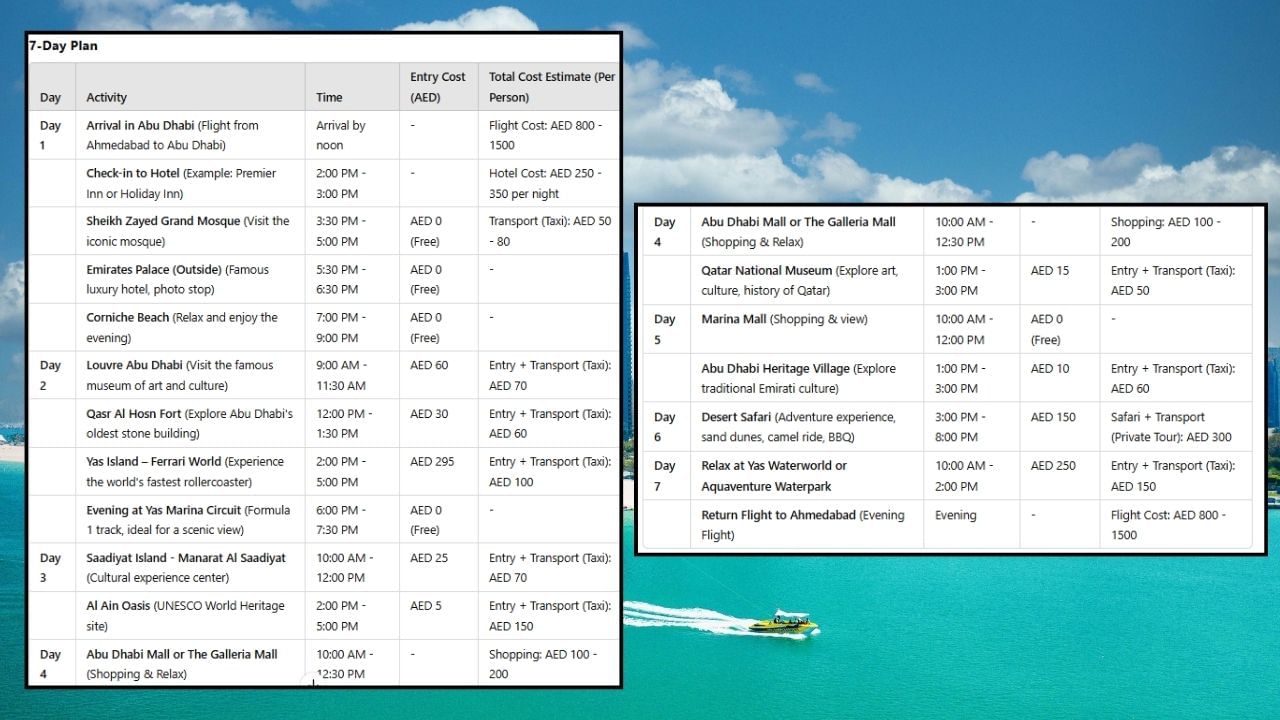Select 'Emirates Palace (Outside)' activity cell
Image resolution: width=1280 pixels, height=720 pixels.
(x=190, y=279)
